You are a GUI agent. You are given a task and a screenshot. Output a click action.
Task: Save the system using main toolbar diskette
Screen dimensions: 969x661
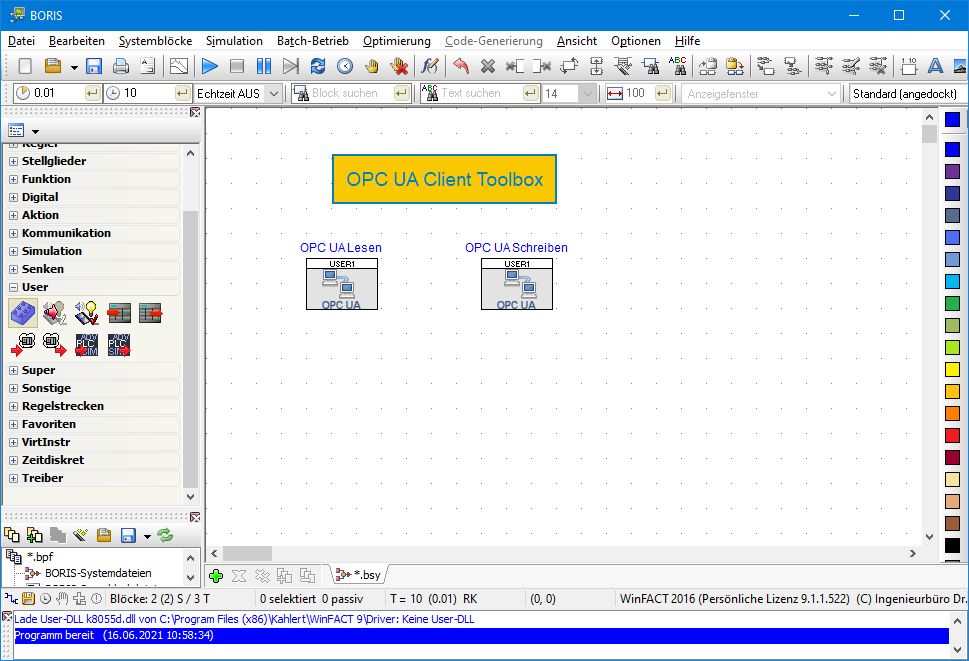pyautogui.click(x=93, y=65)
